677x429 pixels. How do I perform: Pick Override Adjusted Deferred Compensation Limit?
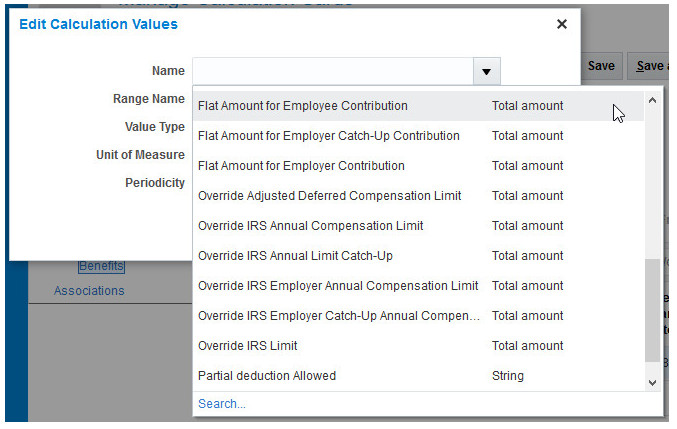[x=330, y=196]
